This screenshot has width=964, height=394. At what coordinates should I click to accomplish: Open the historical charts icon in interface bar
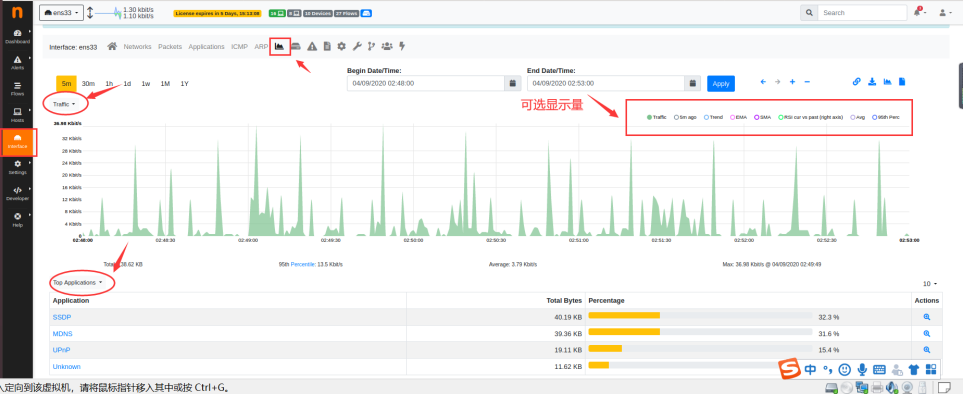[280, 46]
